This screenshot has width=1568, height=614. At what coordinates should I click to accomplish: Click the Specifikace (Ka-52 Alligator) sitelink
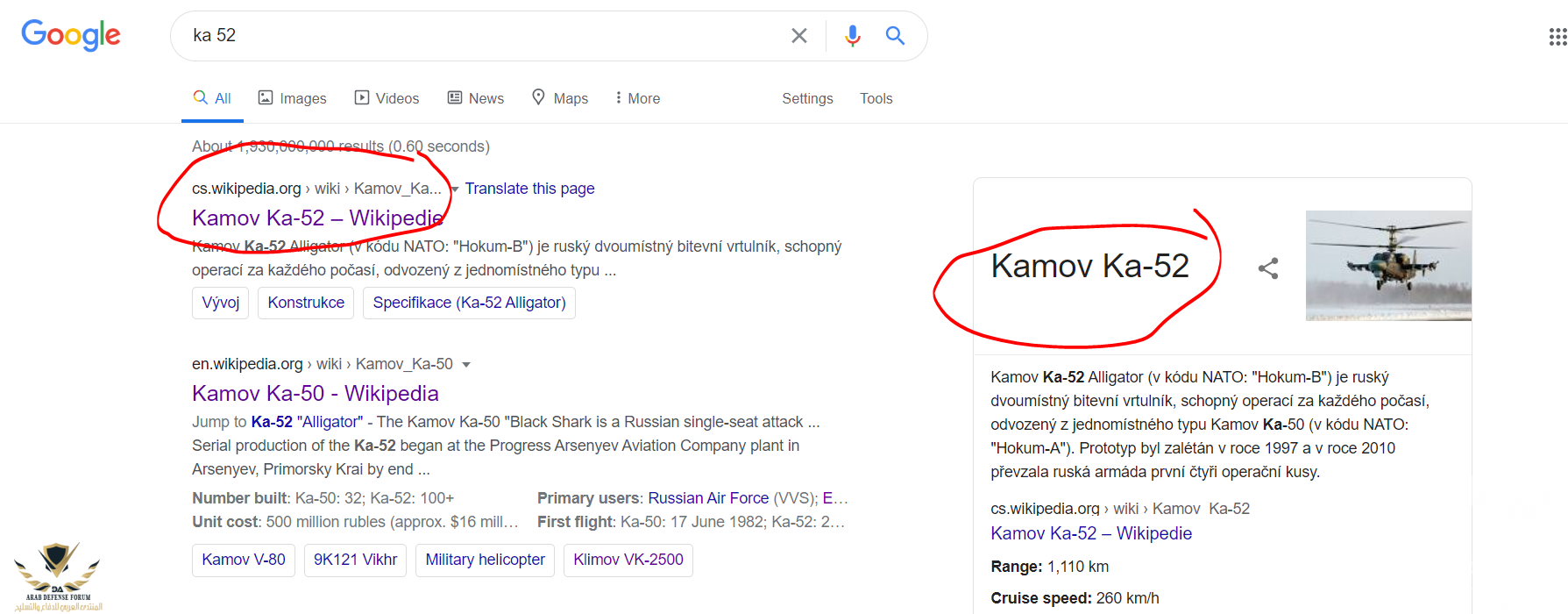click(469, 303)
